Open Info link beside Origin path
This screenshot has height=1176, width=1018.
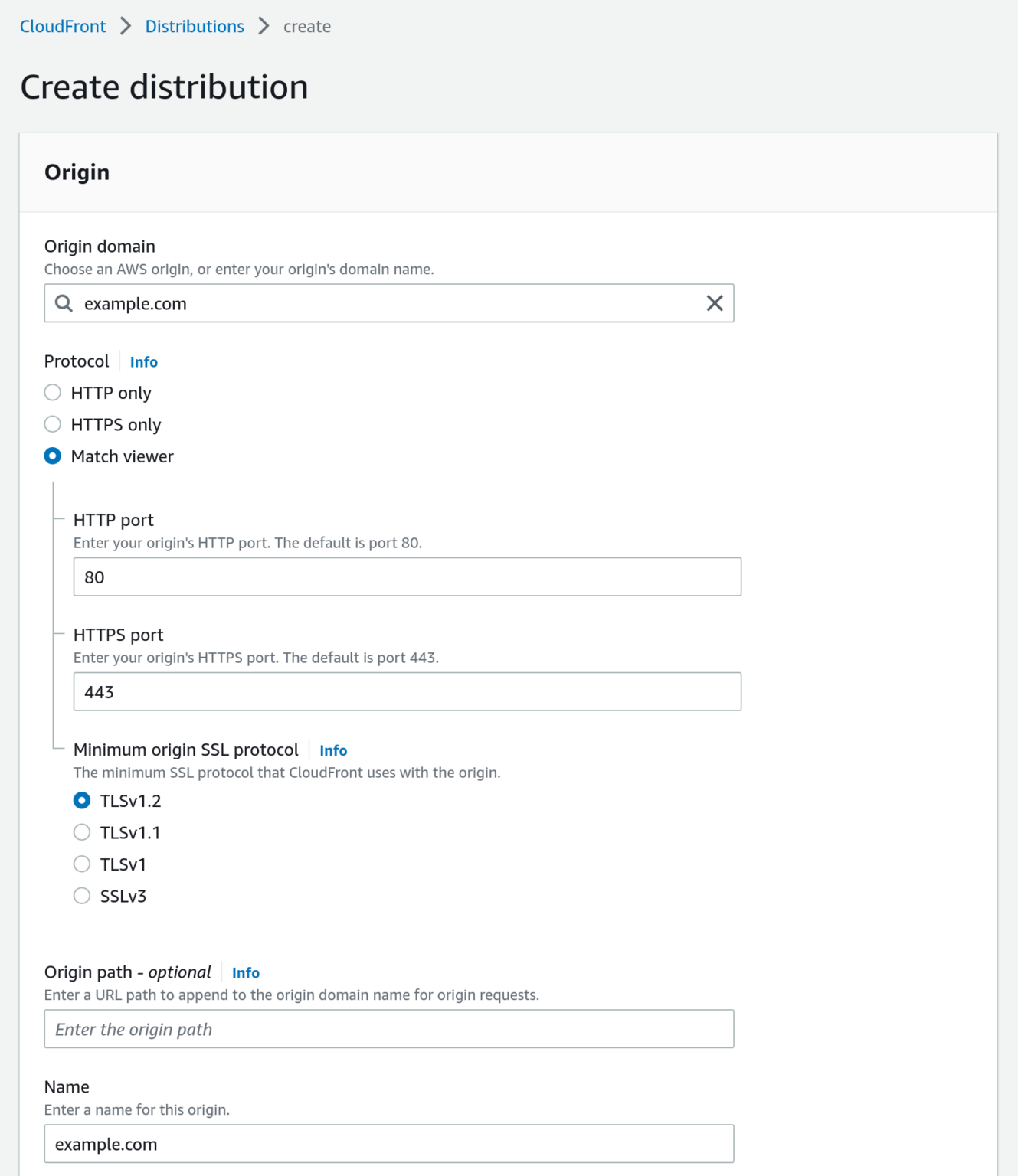[x=245, y=973]
